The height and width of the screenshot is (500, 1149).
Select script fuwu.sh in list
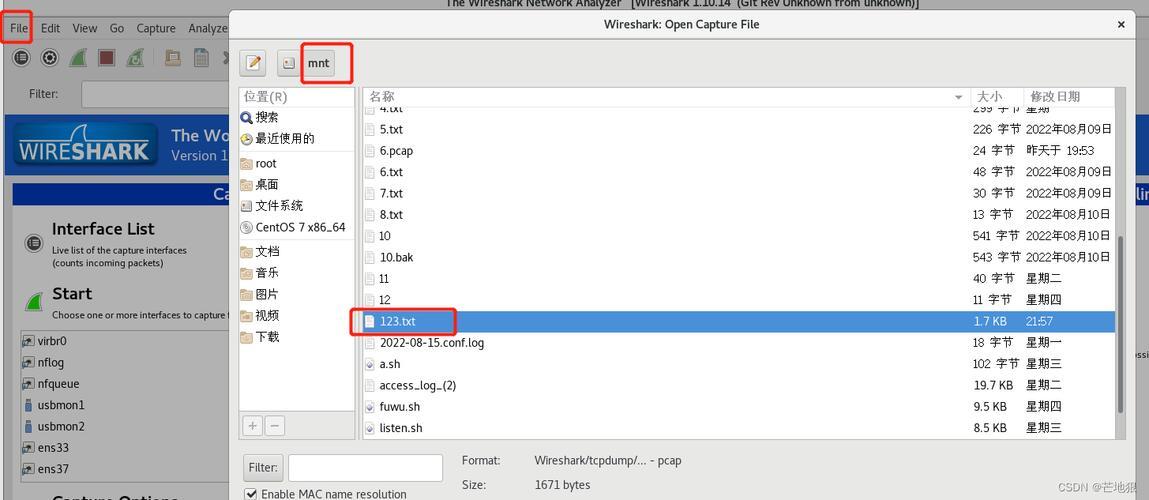[739, 406]
